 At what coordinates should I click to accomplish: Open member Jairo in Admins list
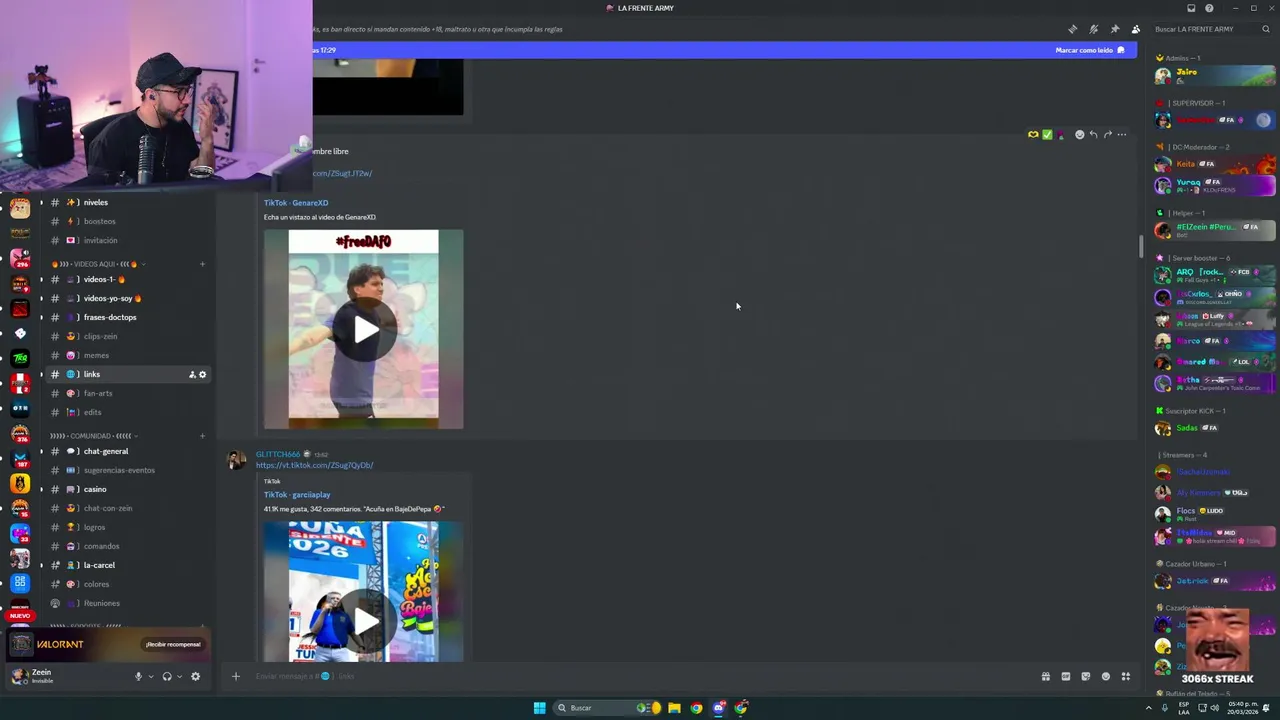1215,75
